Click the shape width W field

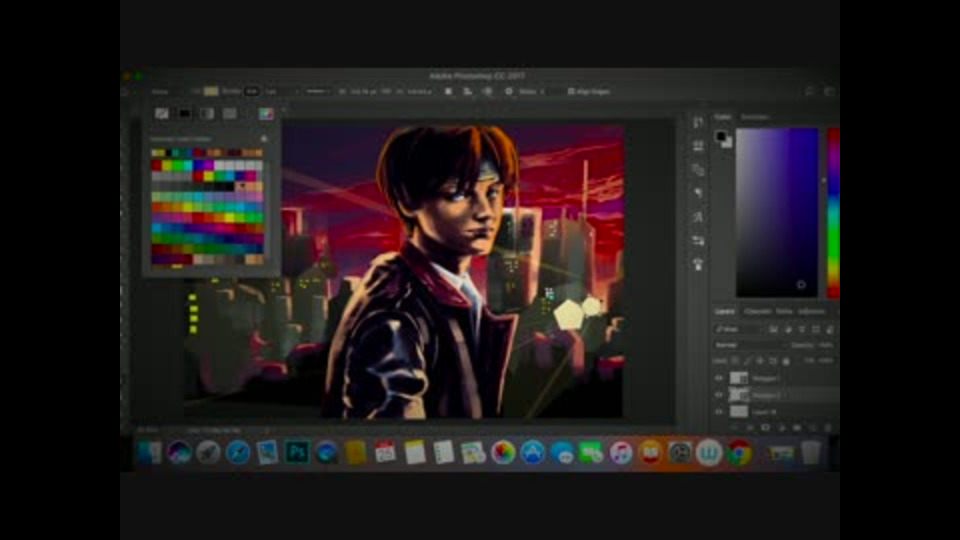click(x=364, y=91)
